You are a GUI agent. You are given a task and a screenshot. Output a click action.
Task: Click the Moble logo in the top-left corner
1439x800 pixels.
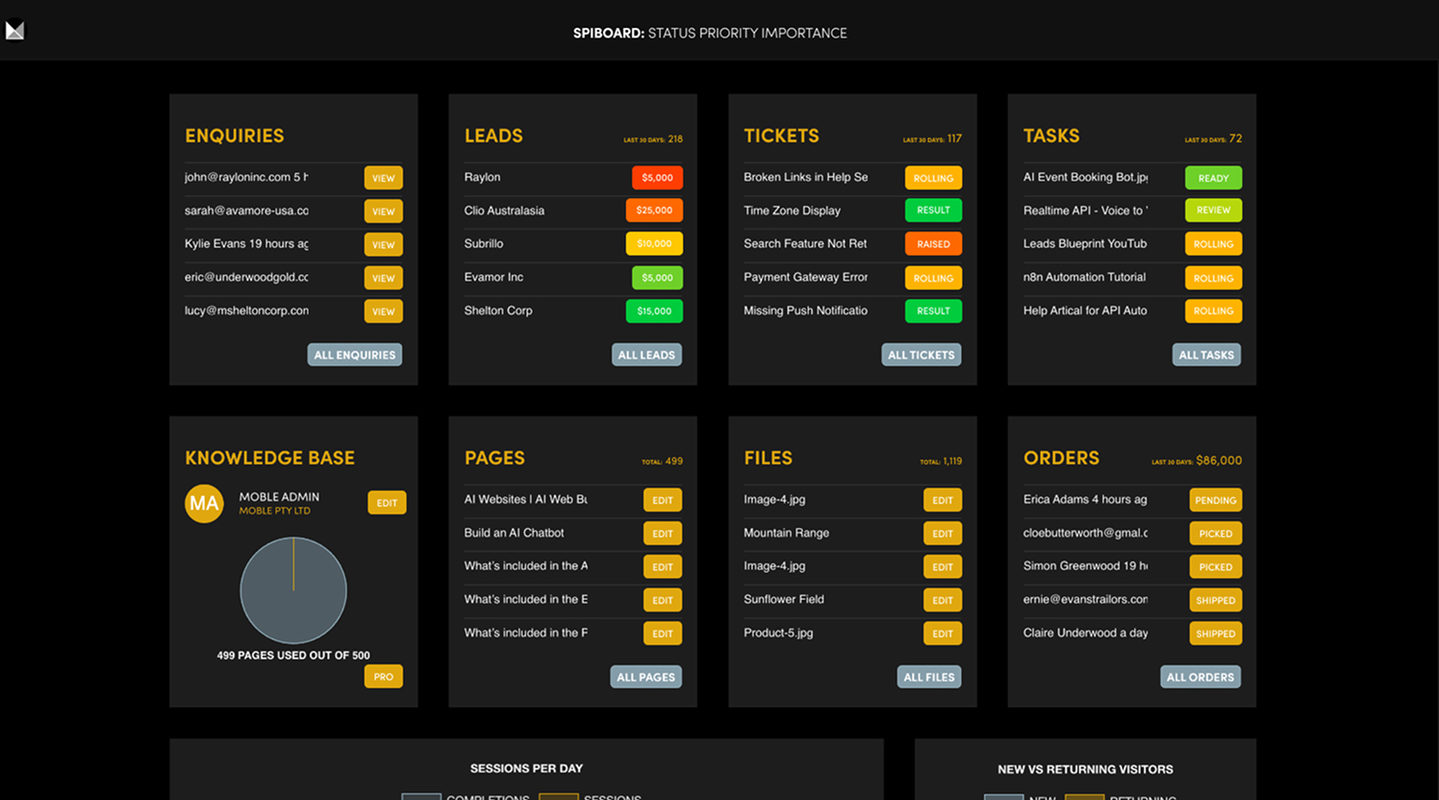(15, 31)
